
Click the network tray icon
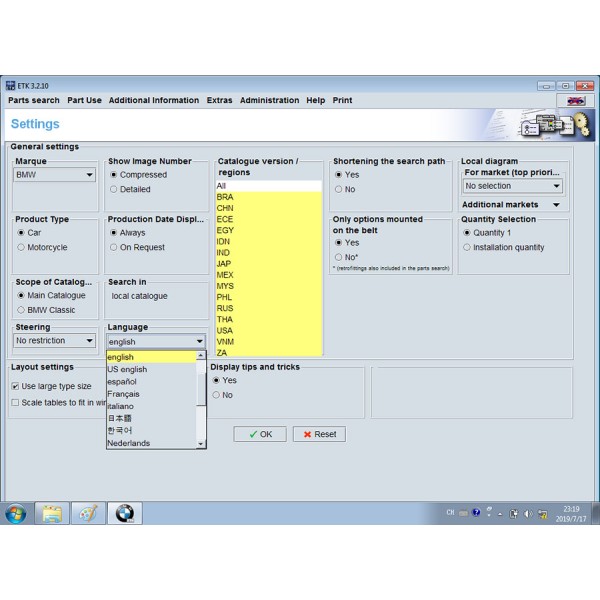[x=542, y=514]
